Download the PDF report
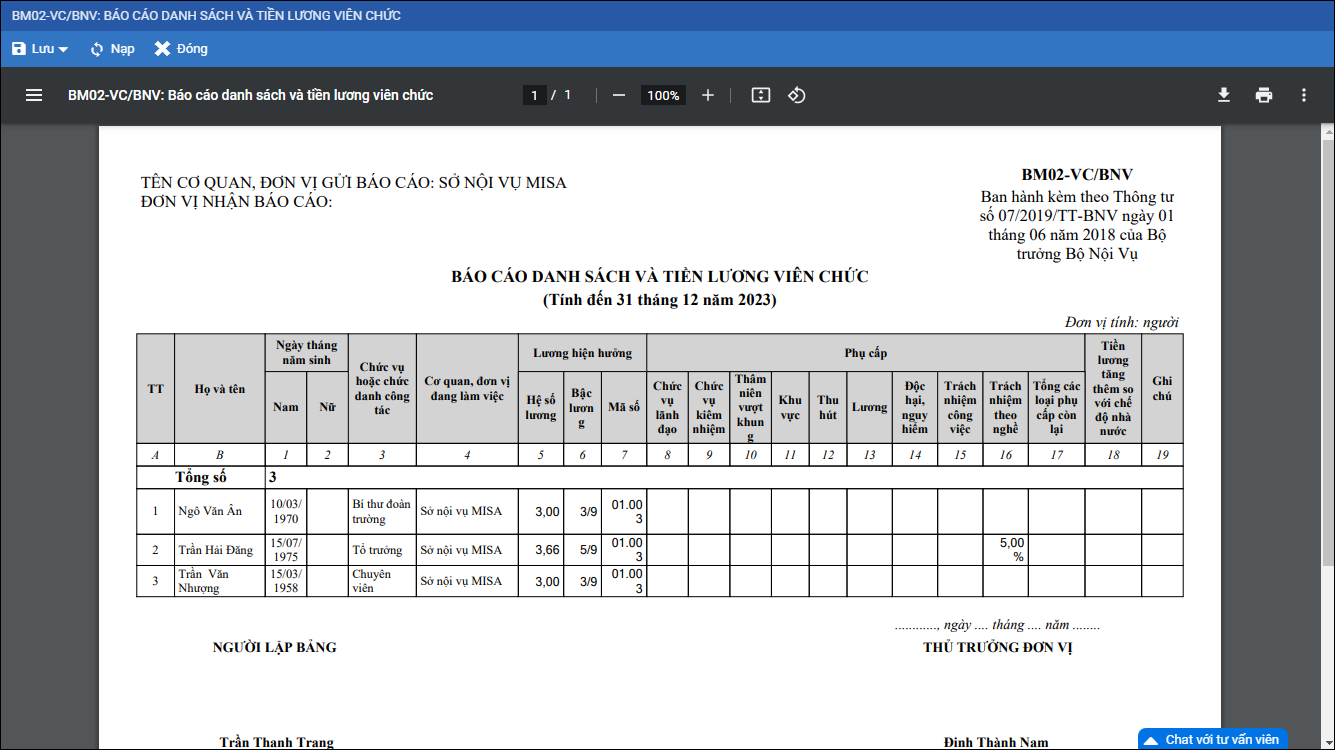 coord(1223,95)
